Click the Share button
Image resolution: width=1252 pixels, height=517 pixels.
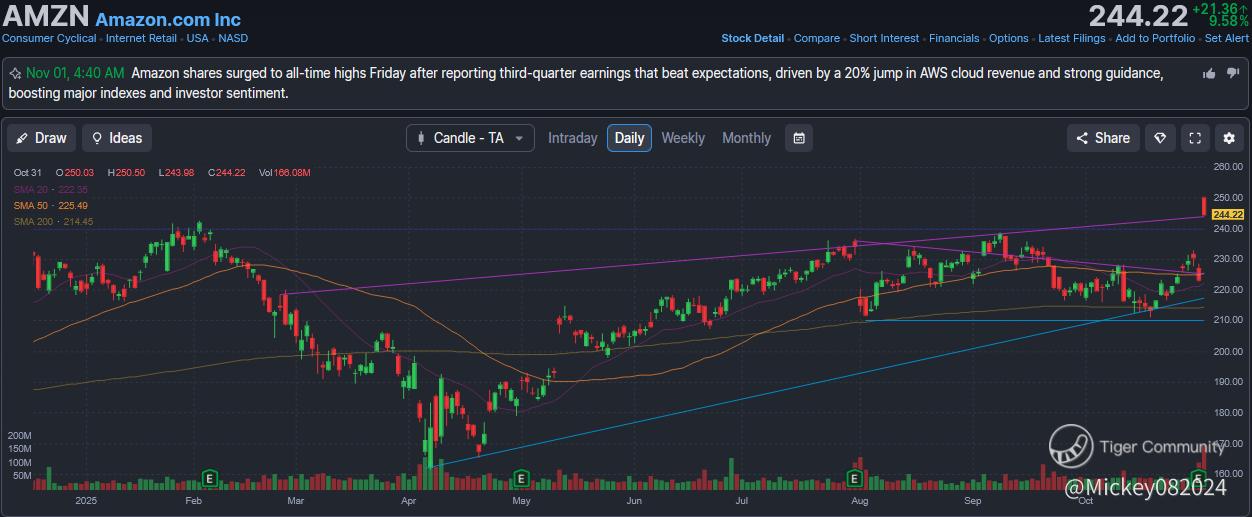(1103, 138)
